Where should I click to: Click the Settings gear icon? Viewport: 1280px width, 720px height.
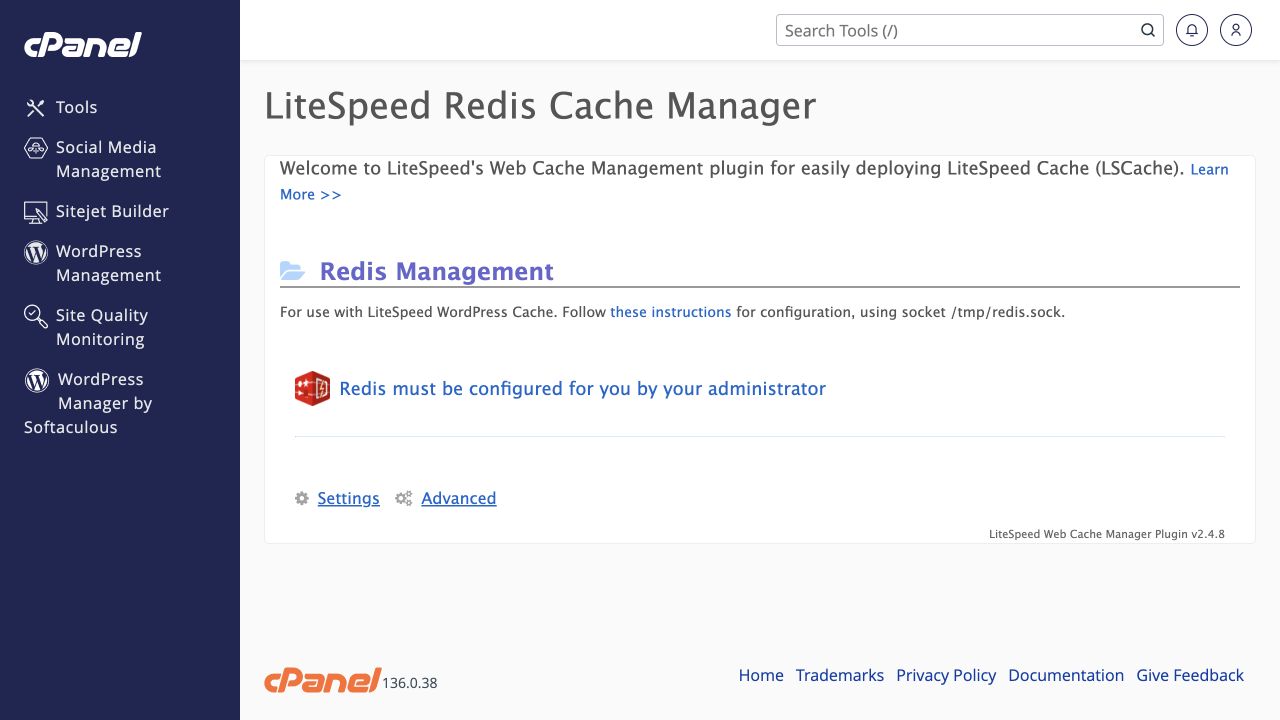tap(302, 498)
